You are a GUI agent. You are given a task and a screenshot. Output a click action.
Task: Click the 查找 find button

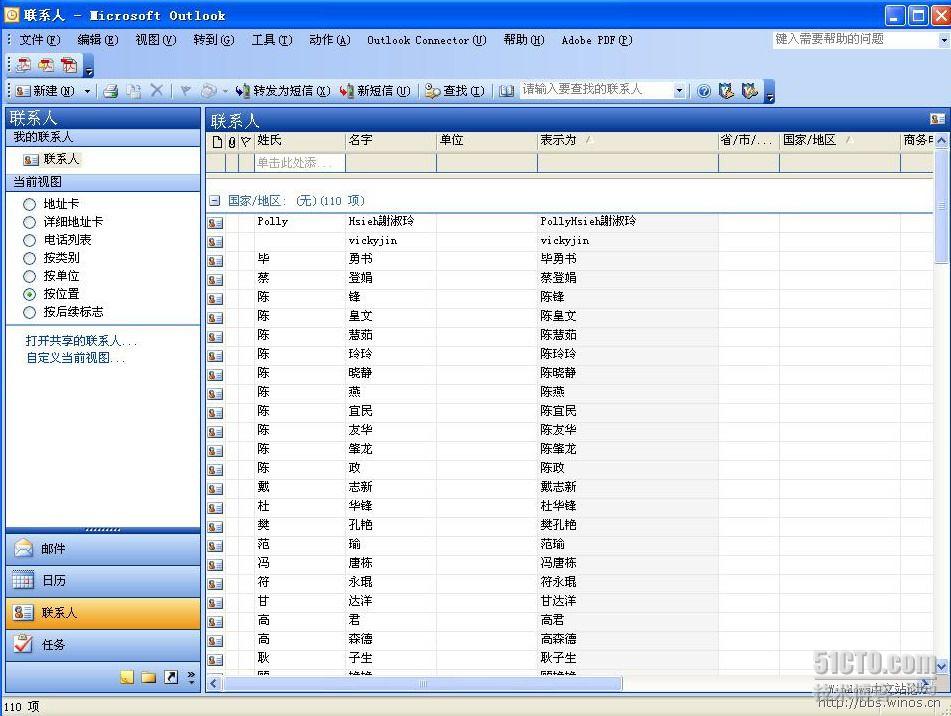click(x=455, y=91)
